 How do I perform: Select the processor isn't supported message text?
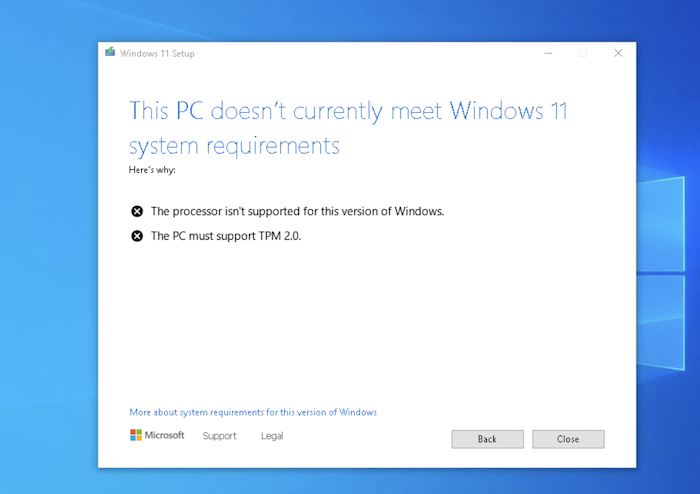297,212
